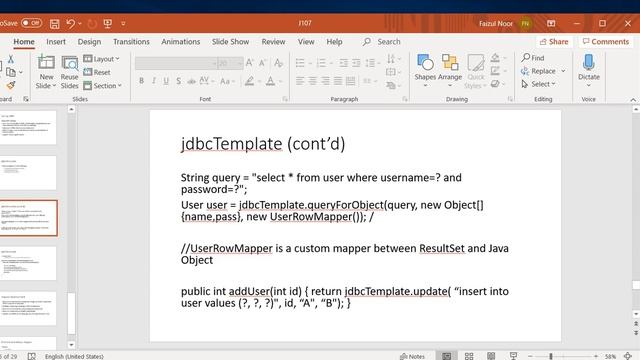Open the Home ribbon tab

tap(24, 42)
